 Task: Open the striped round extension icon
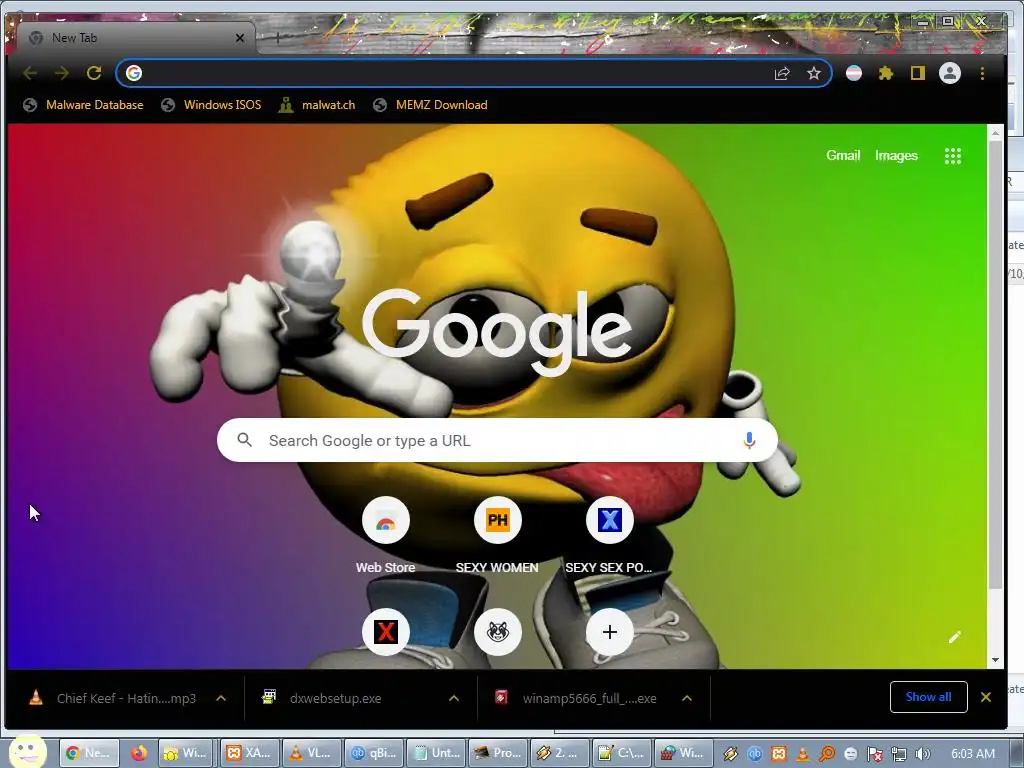[x=854, y=73]
